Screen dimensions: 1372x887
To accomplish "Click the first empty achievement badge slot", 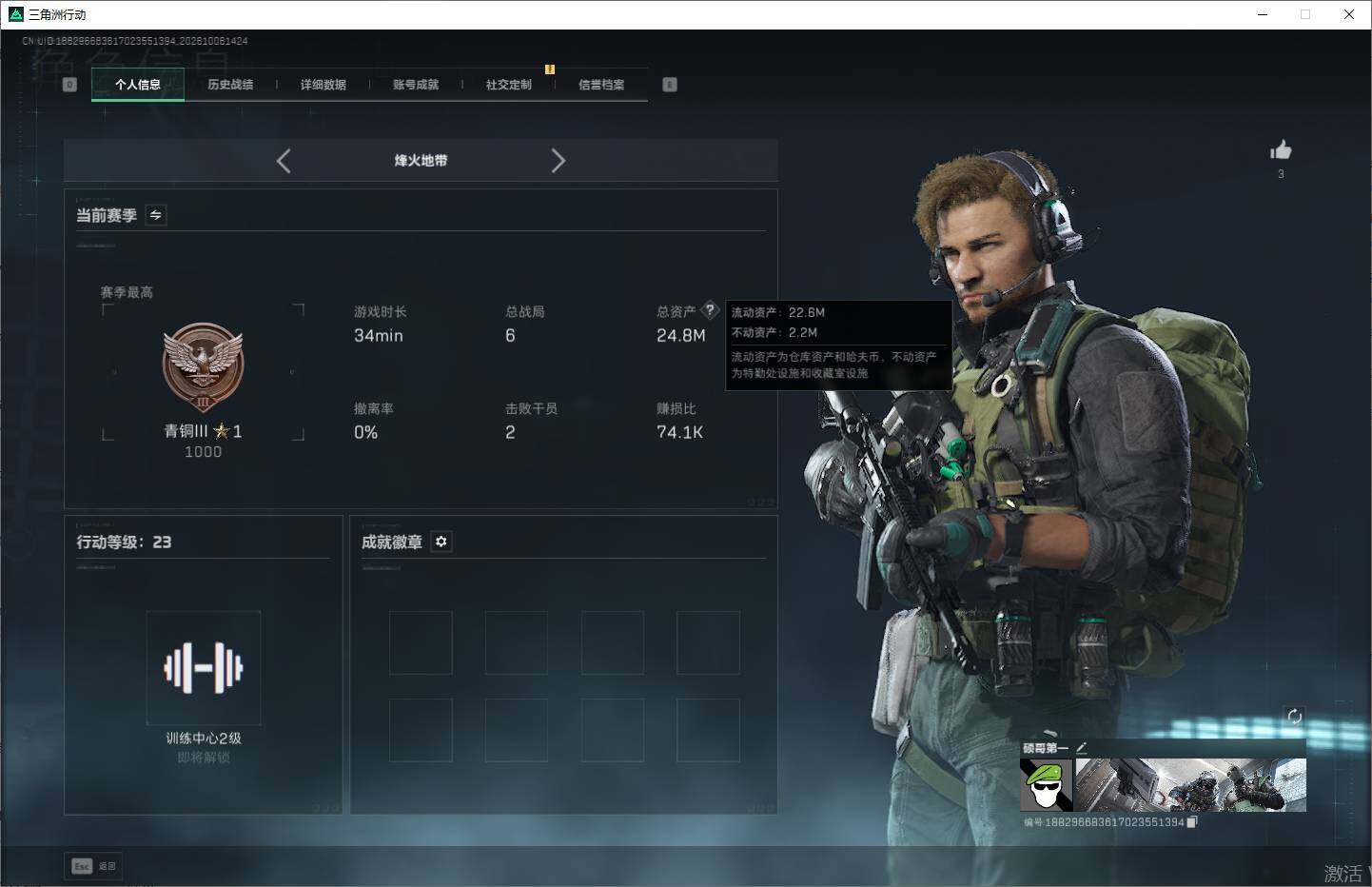I will [421, 643].
